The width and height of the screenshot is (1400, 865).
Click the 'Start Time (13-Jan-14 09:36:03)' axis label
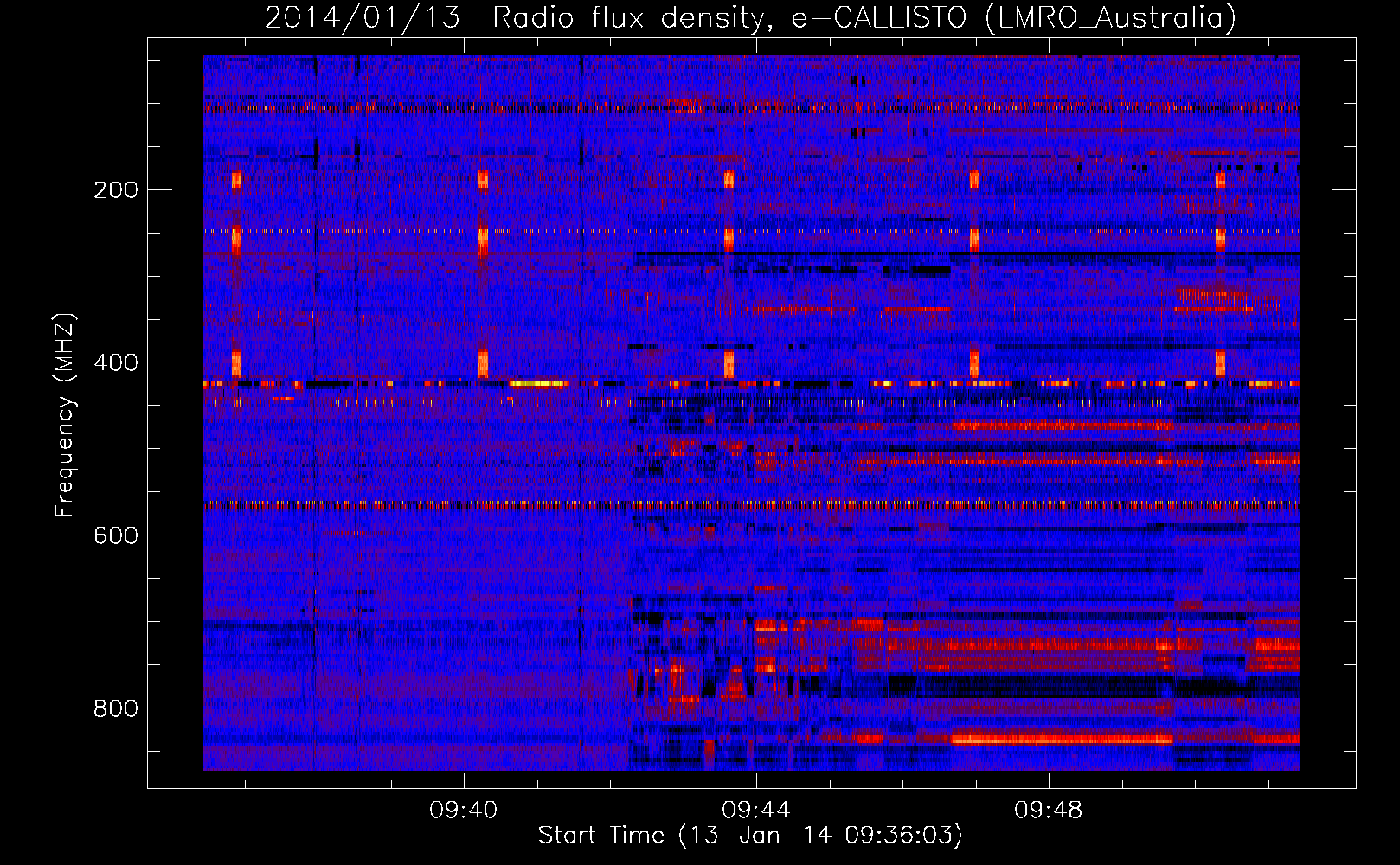750,836
